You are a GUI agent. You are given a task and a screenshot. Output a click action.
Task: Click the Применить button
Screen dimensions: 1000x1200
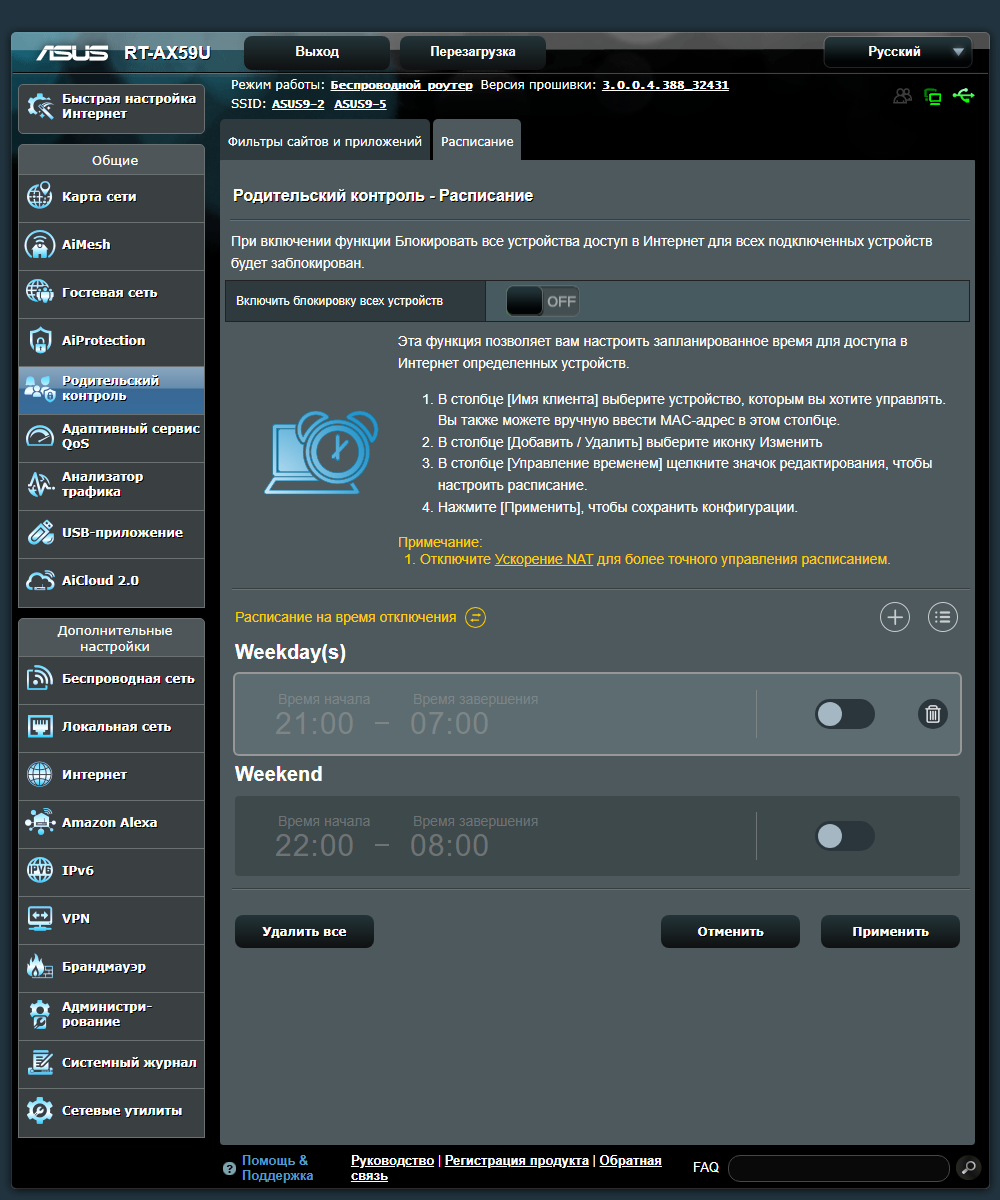890,931
